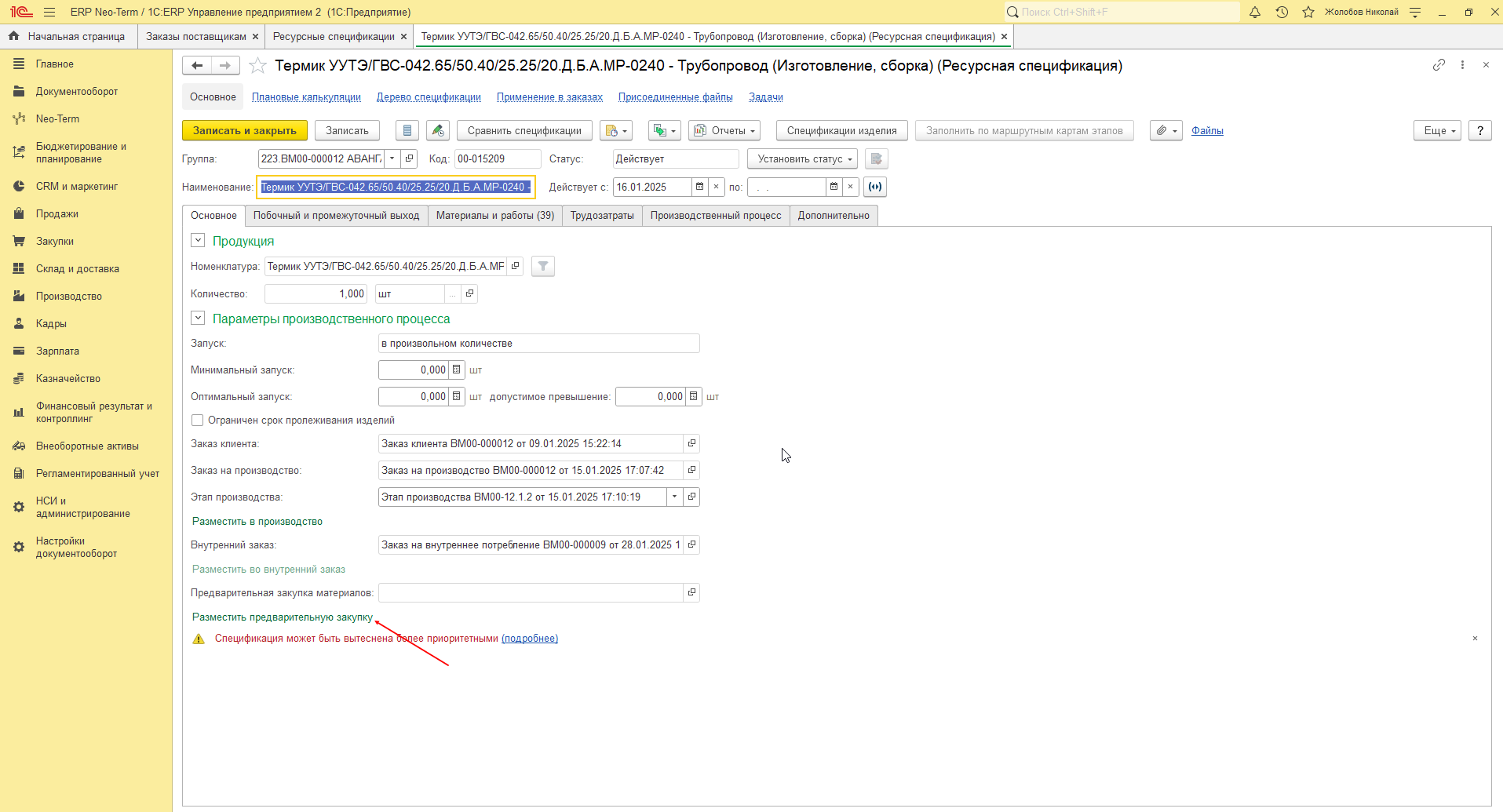Open the hamburger main menu icon
Screen dimensions: 1503x812
pyautogui.click(x=49, y=12)
